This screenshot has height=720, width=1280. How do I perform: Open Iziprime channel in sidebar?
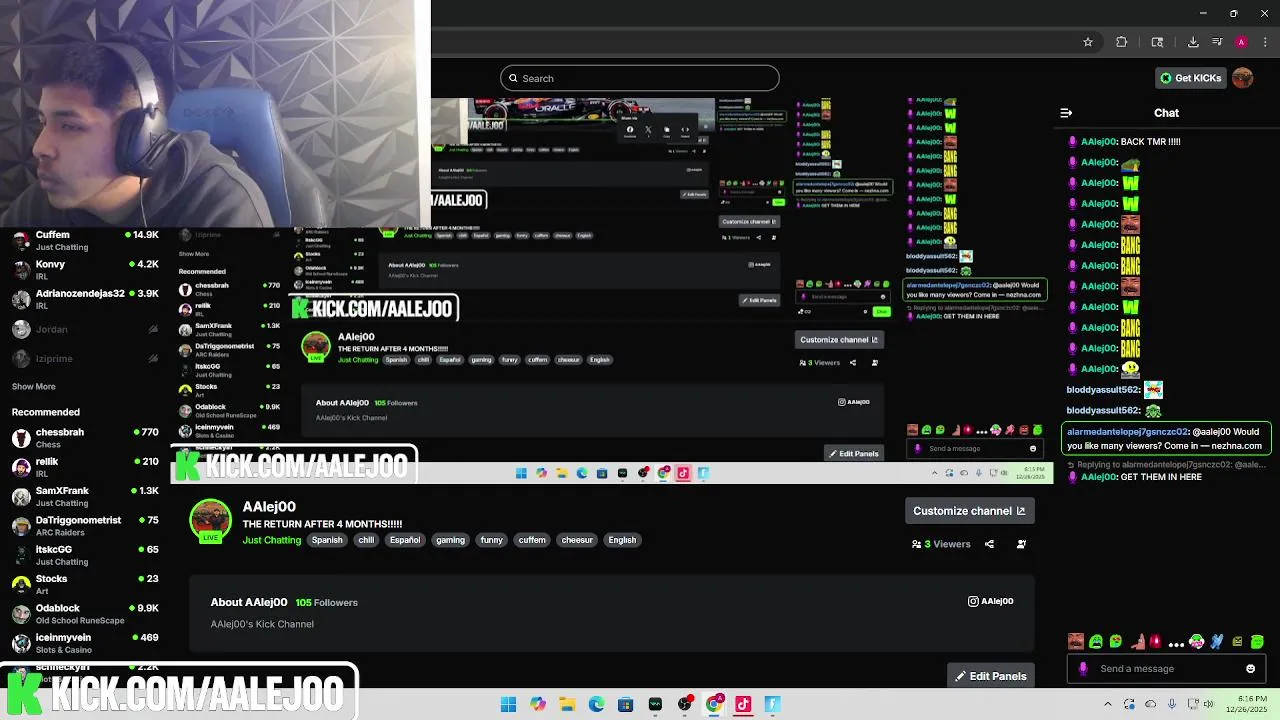85,358
